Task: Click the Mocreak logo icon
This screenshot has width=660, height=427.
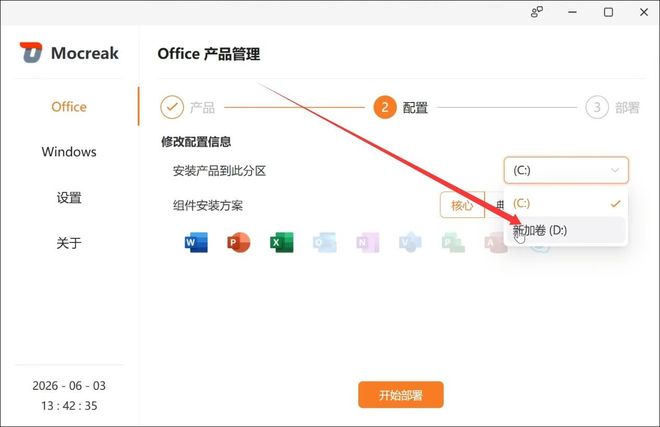Action: (31, 53)
